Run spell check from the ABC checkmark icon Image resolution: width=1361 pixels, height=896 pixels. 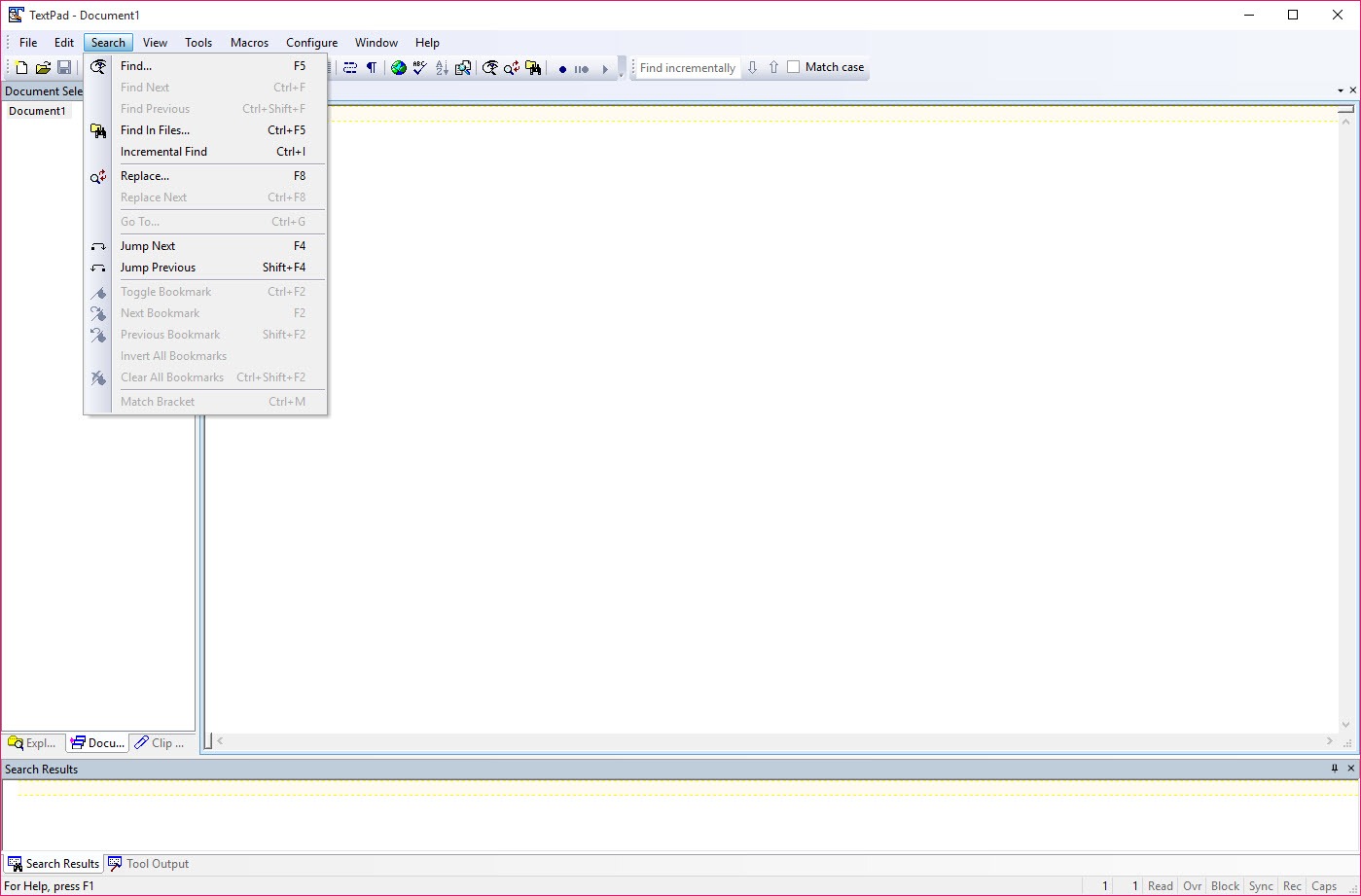point(419,68)
